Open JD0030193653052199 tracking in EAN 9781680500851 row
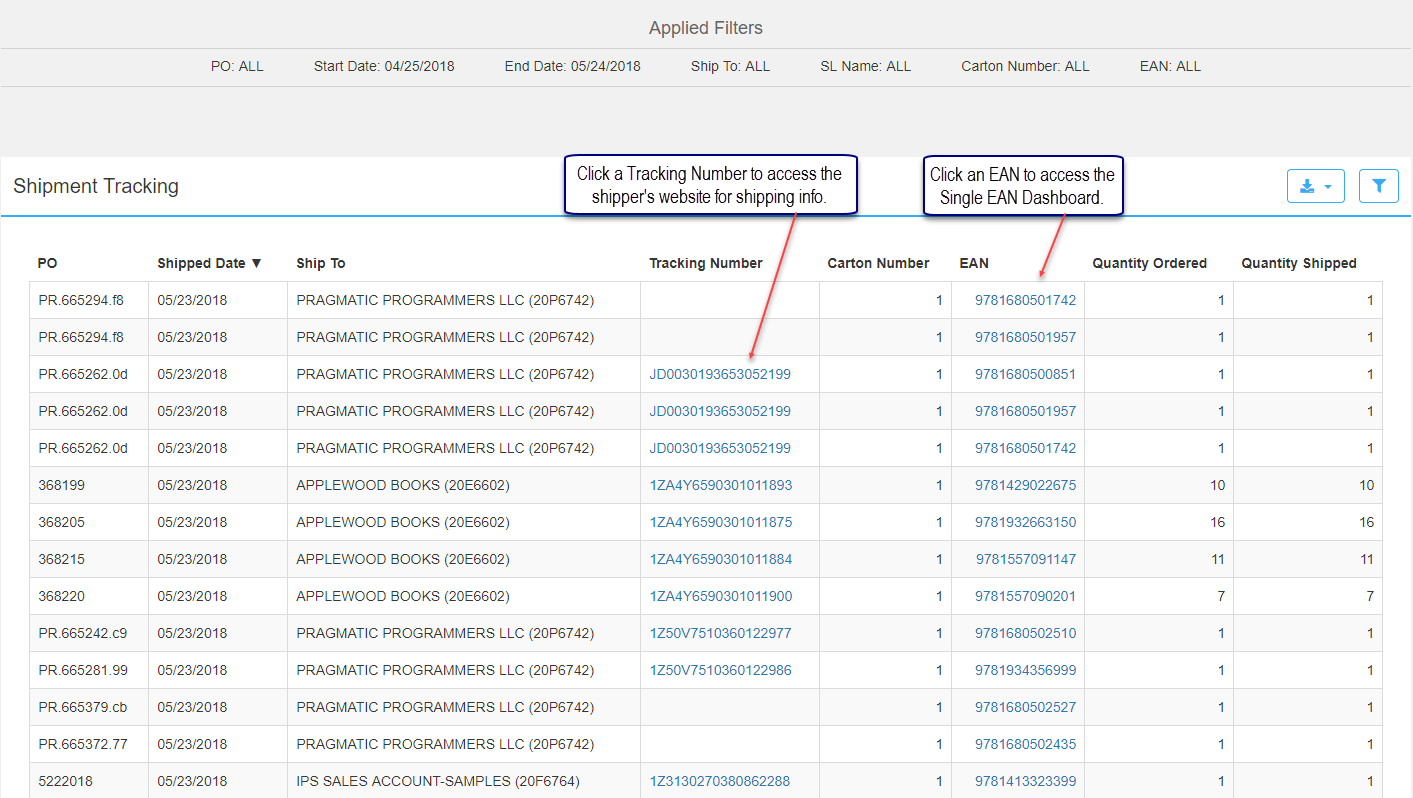Image resolution: width=1413 pixels, height=798 pixels. pos(720,374)
